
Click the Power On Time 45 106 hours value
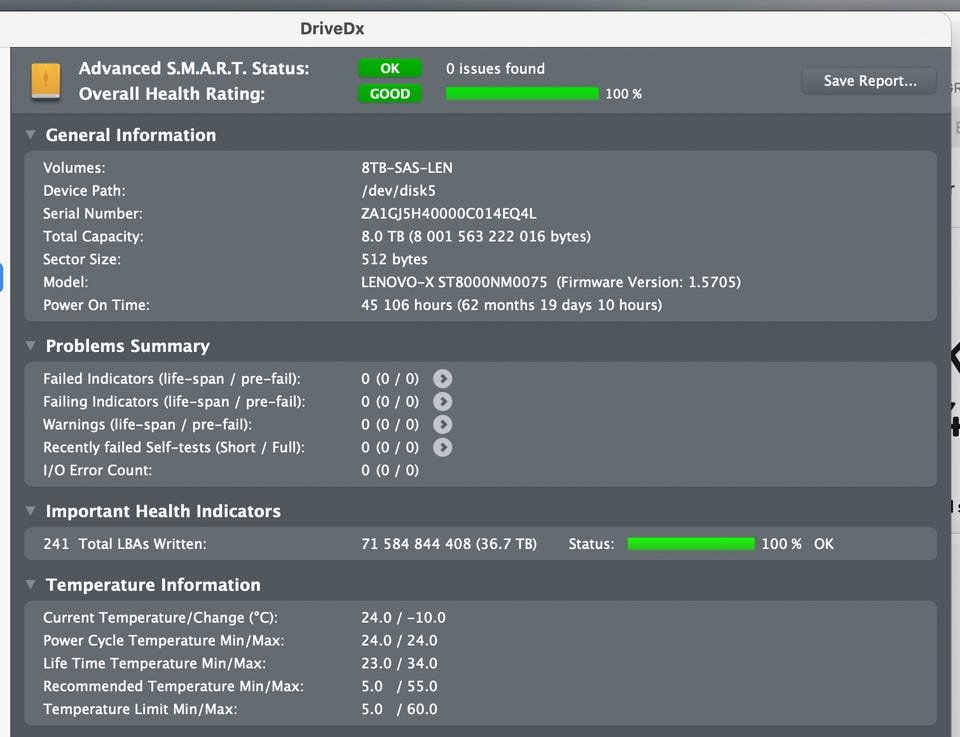coord(511,305)
